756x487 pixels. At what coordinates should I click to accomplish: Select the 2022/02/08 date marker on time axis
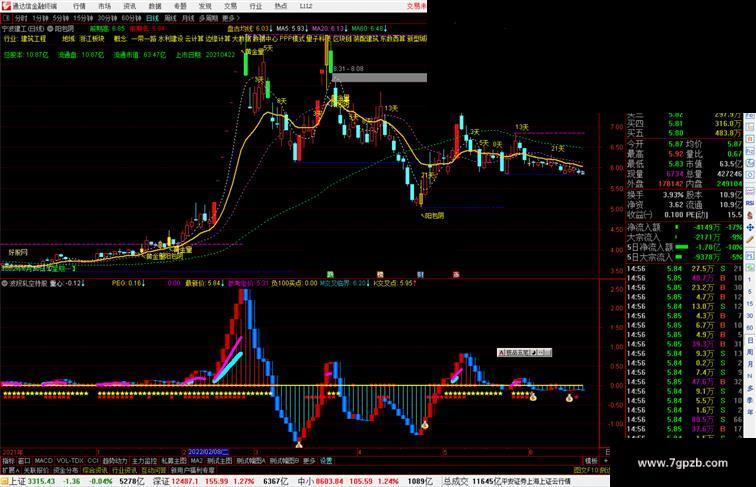point(208,452)
